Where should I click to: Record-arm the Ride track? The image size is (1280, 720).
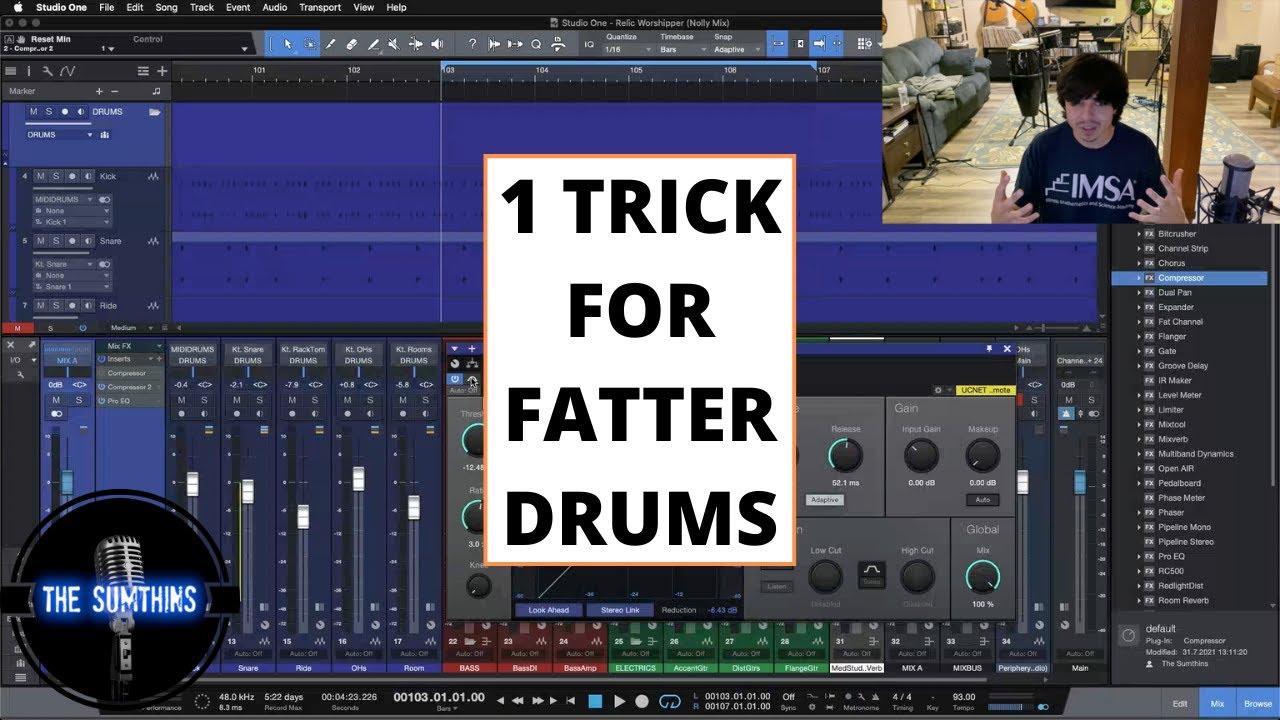tap(71, 305)
